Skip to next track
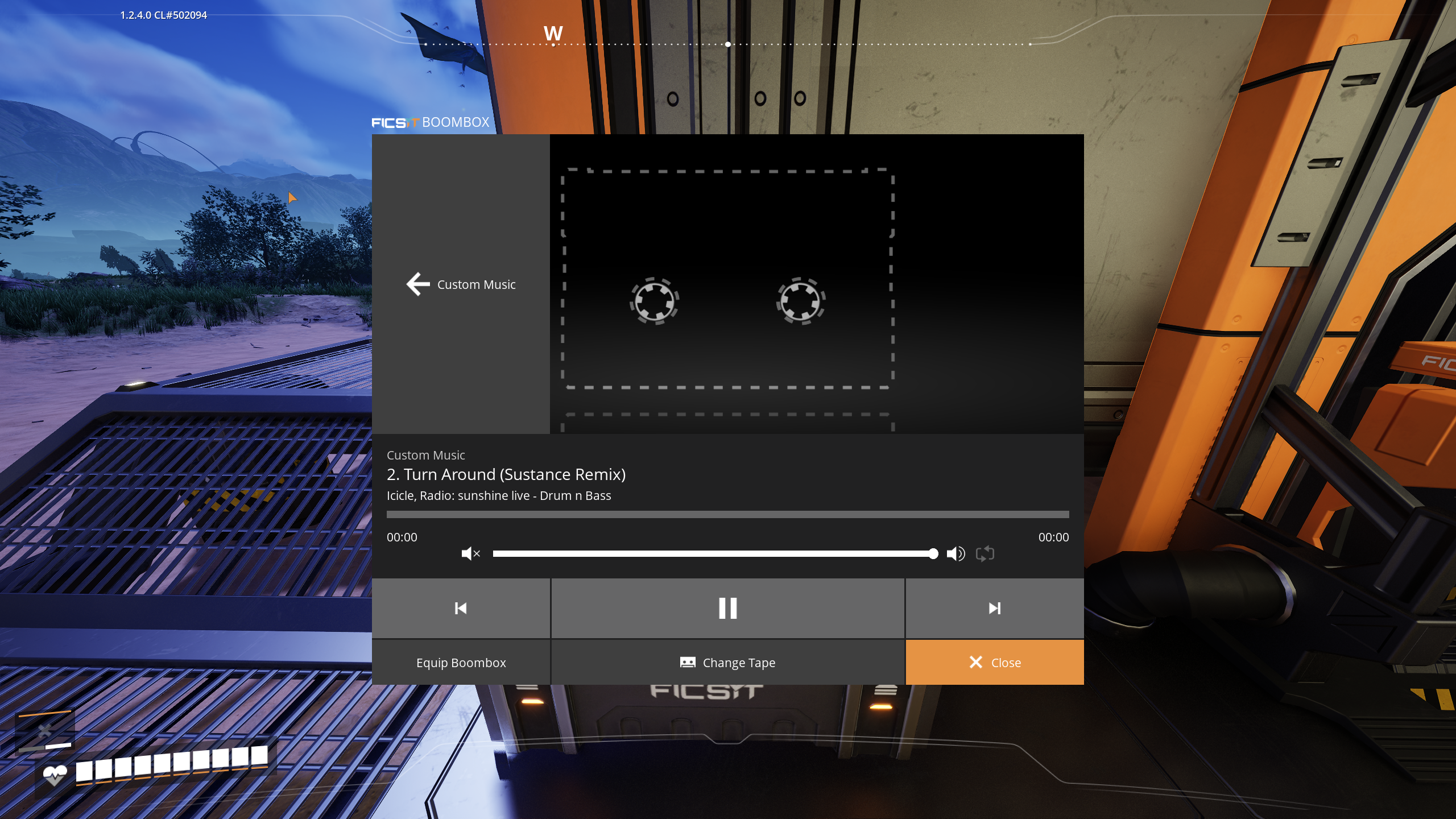Viewport: 1456px width, 819px height. [995, 609]
